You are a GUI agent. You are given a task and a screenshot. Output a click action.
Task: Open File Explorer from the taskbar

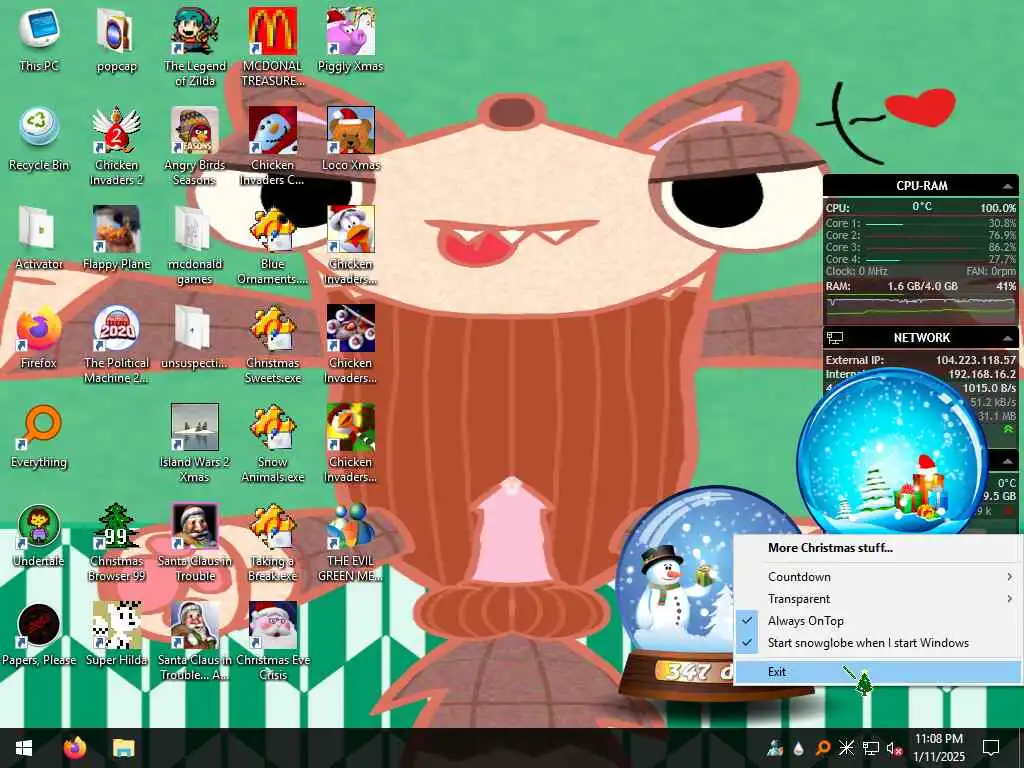pyautogui.click(x=123, y=748)
